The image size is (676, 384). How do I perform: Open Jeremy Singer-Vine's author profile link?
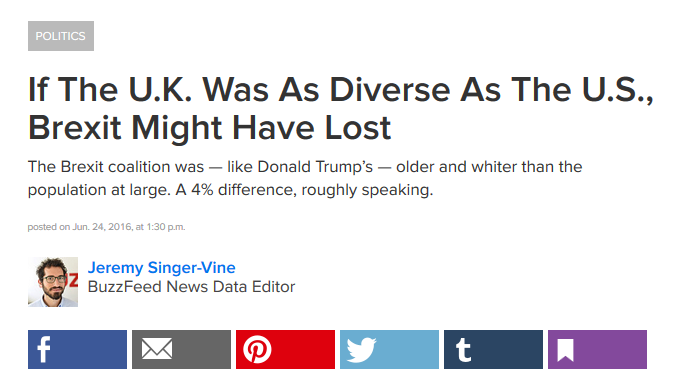pos(162,268)
